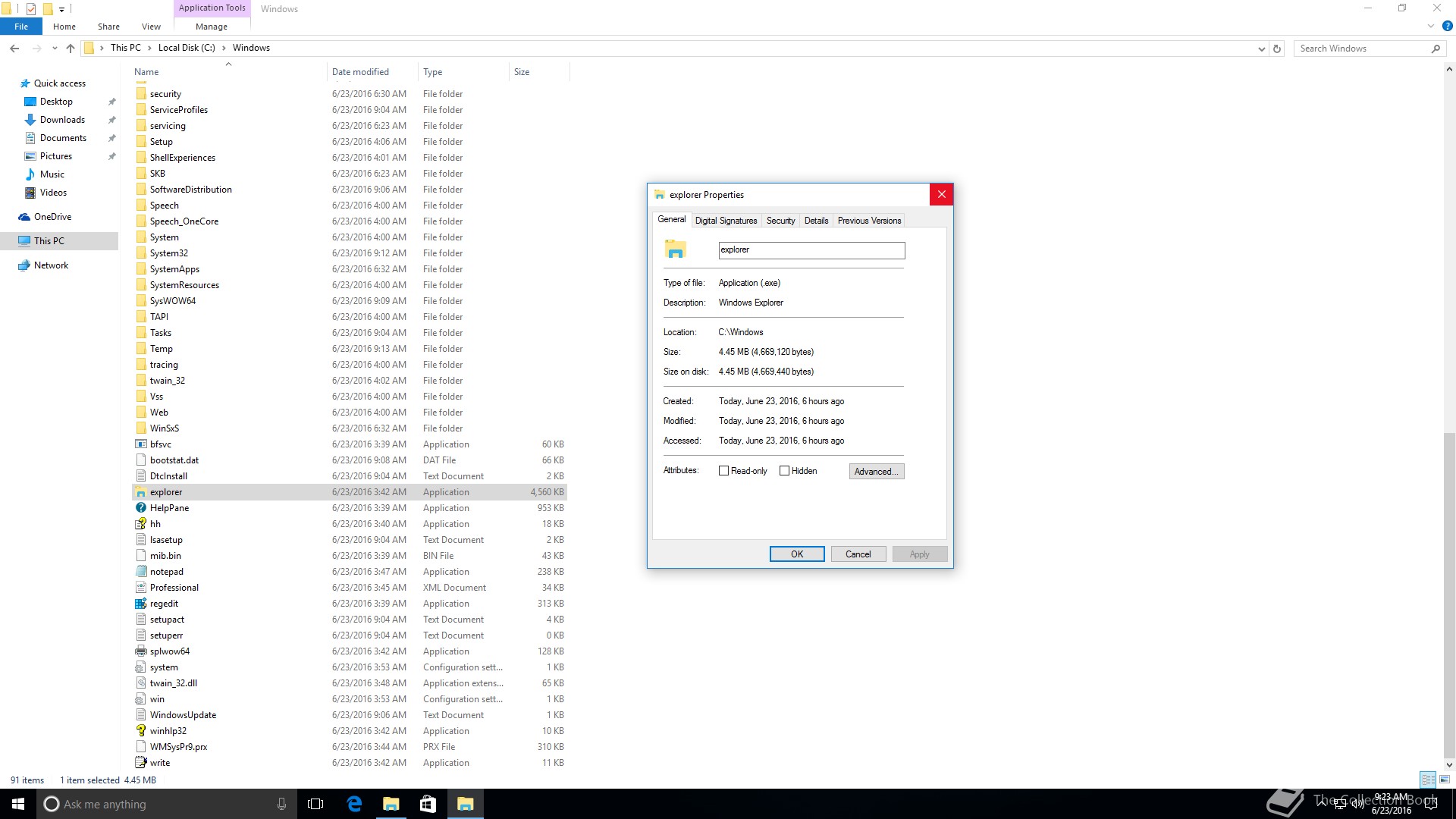This screenshot has height=819, width=1456.
Task: Launch Microsoft Edge from taskbar
Action: 354,804
